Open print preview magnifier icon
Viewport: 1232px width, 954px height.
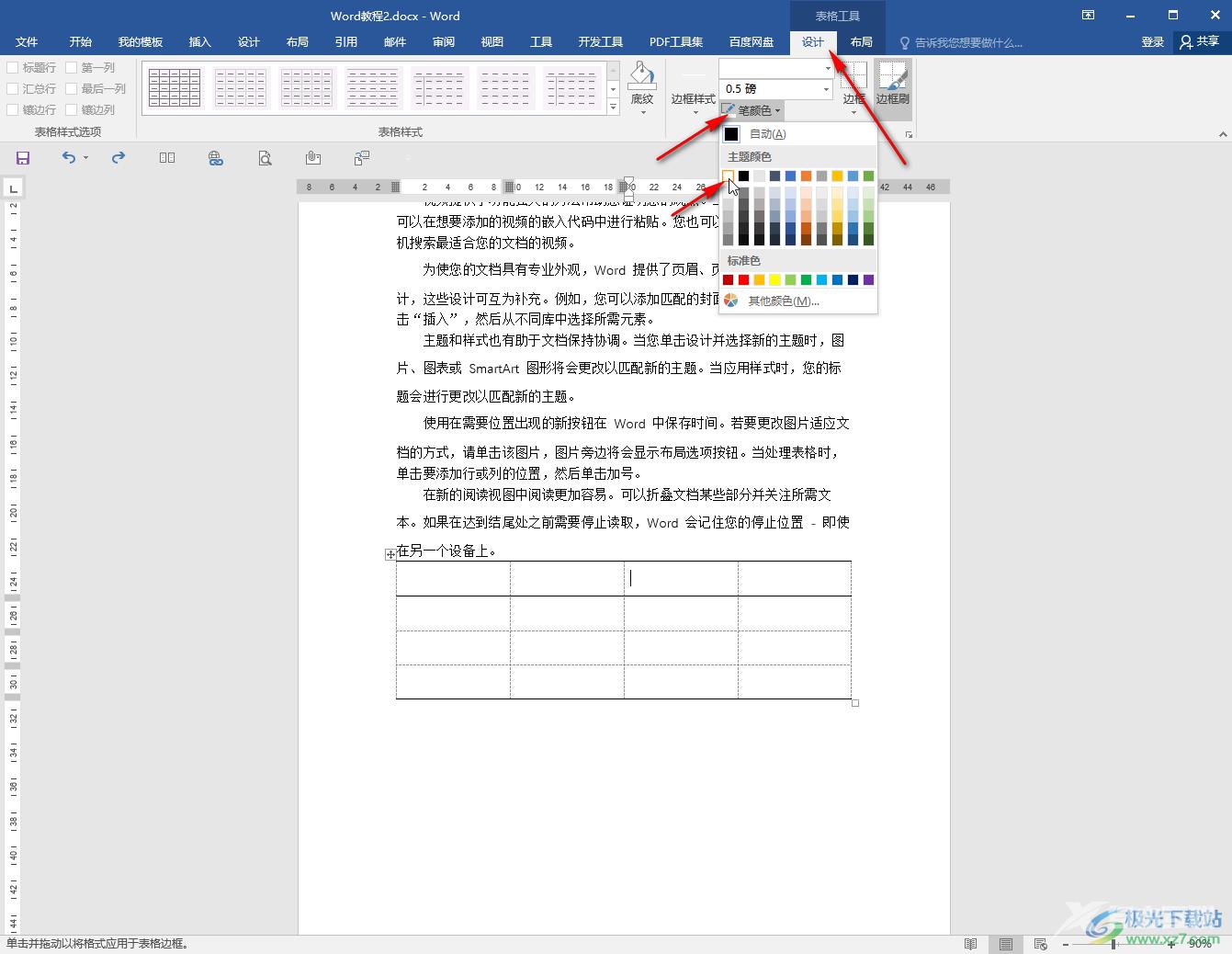(x=265, y=158)
